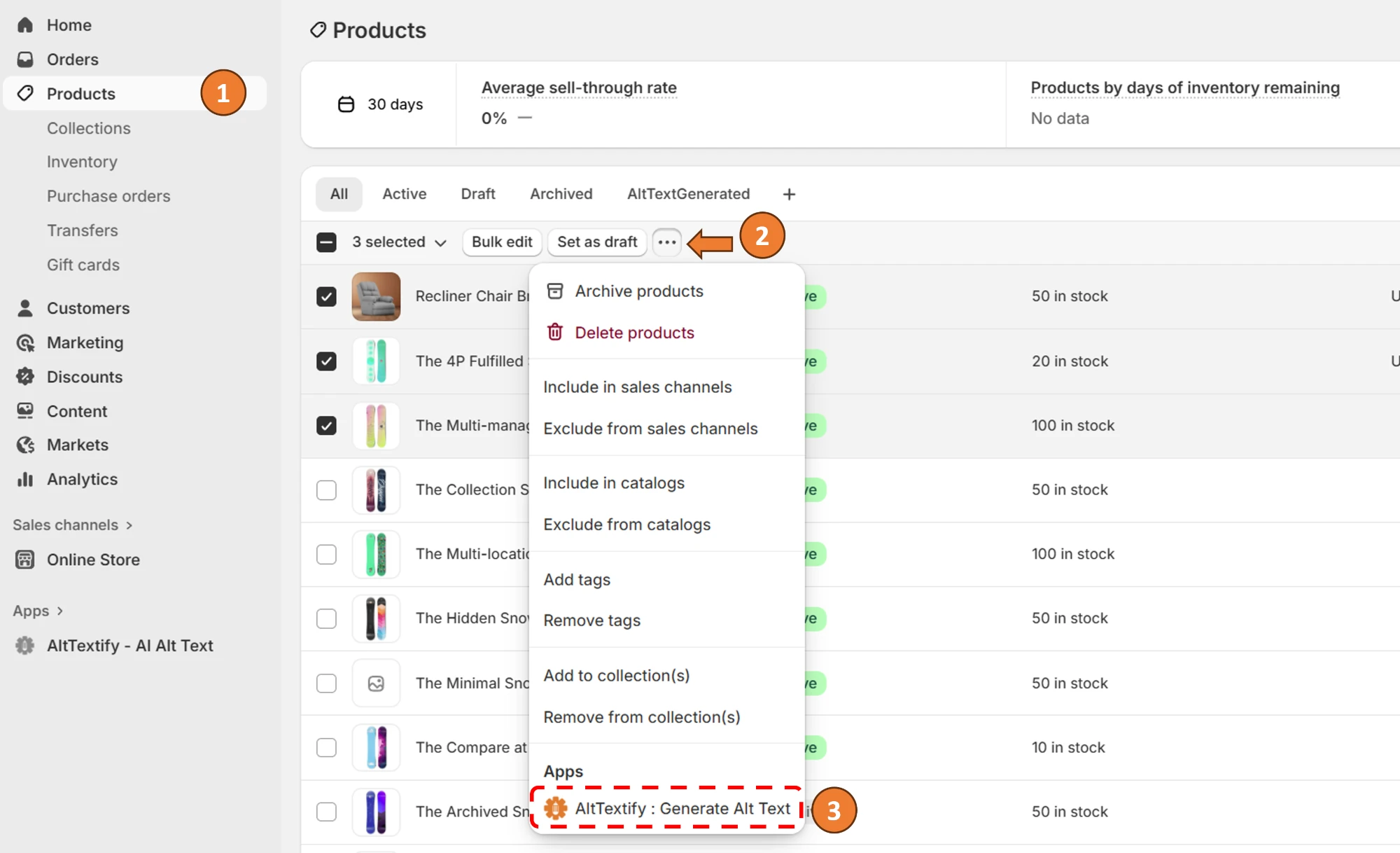Select Add tags from the menu

(x=577, y=579)
